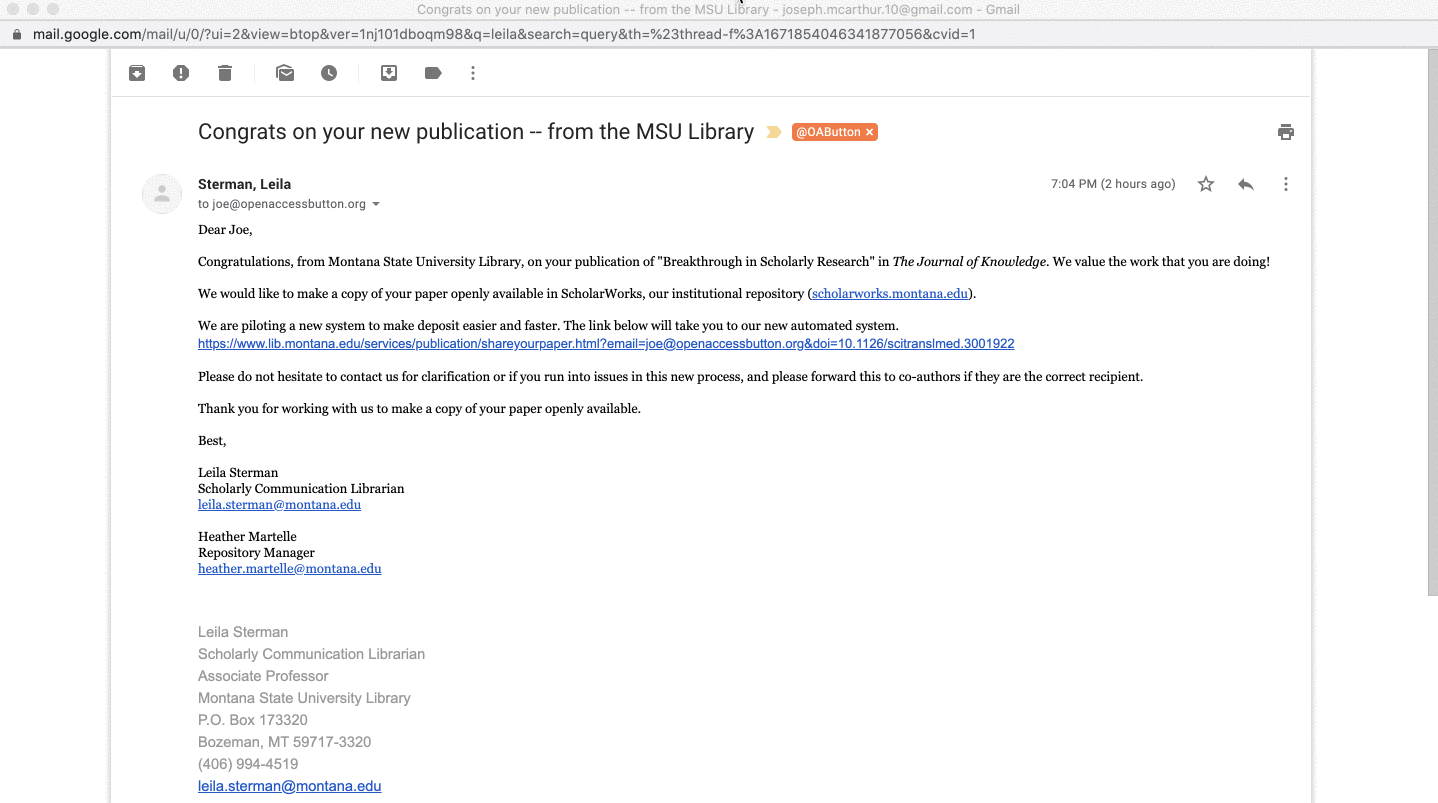Click the 'Repository Manager' line
This screenshot has height=803, width=1438.
click(x=256, y=553)
